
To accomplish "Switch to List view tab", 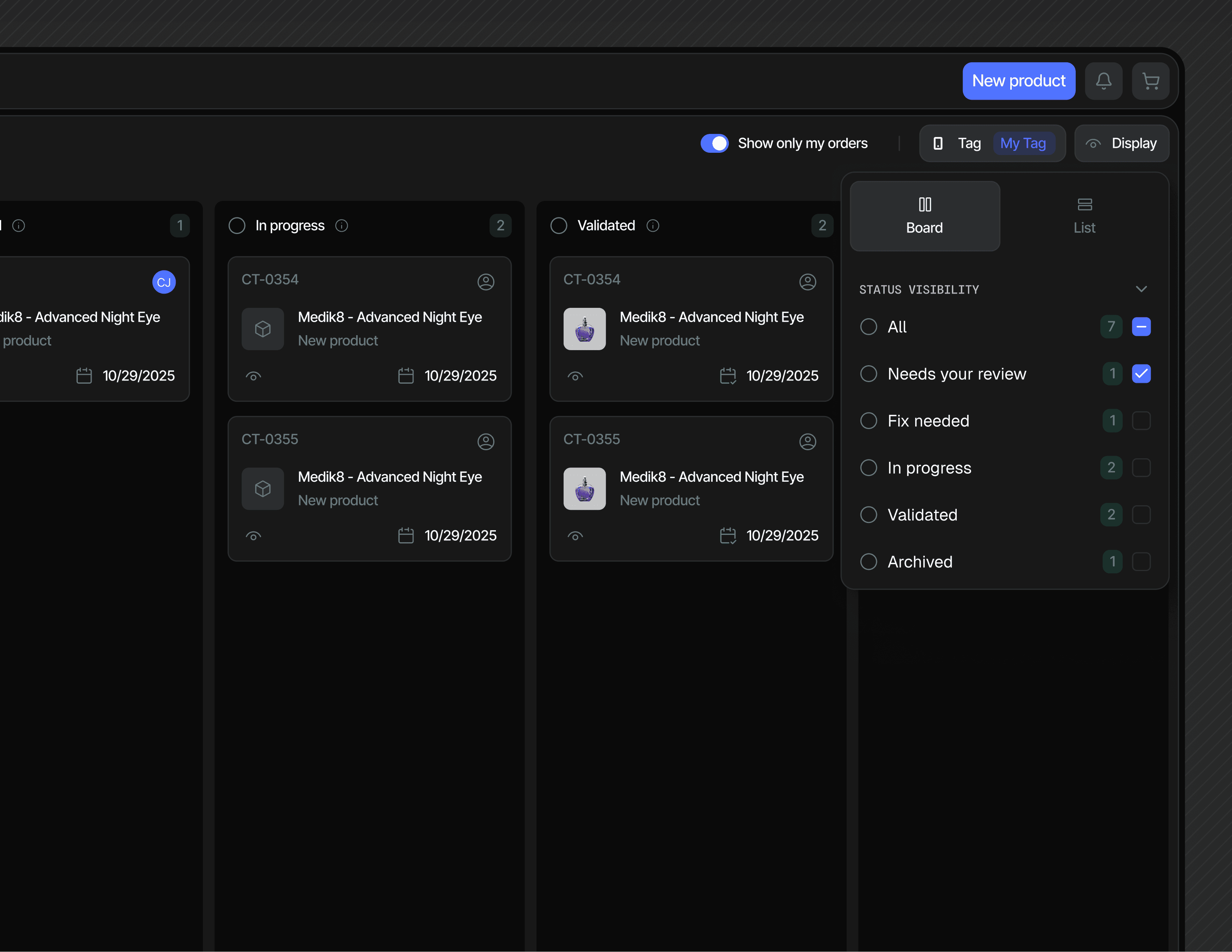I will [x=1084, y=216].
